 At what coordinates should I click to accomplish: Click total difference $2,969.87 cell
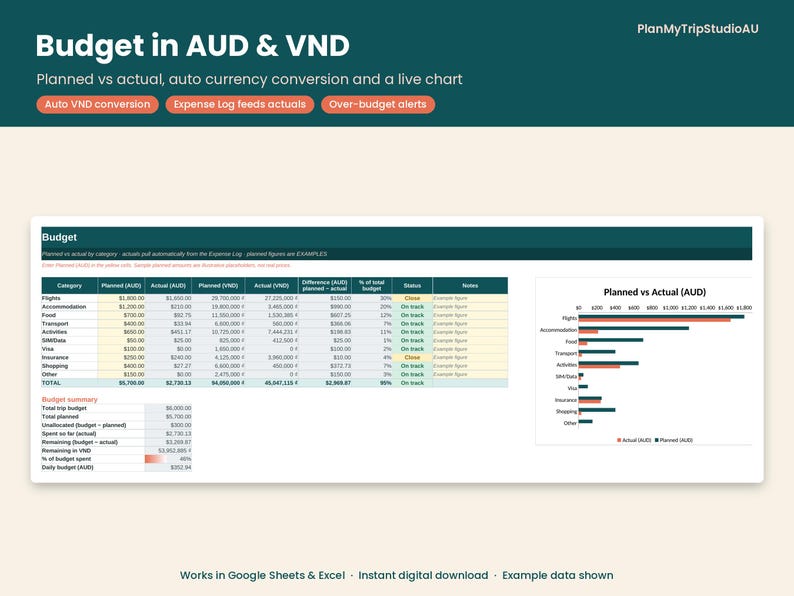click(325, 383)
